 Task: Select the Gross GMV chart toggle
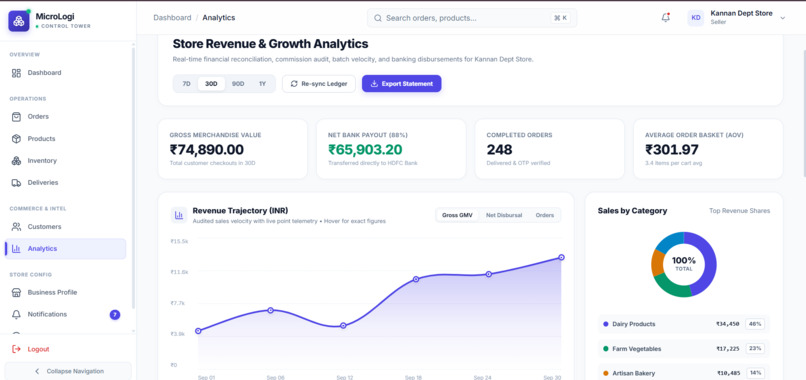(x=457, y=215)
